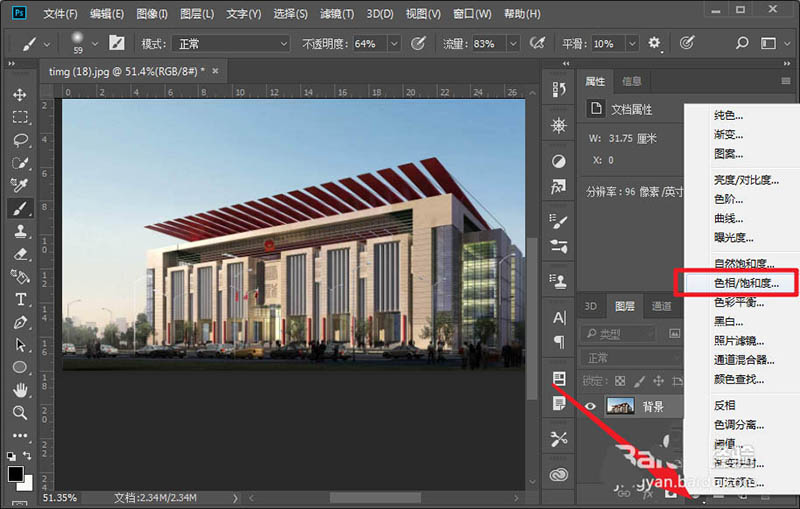Open smoothing options gear

[654, 43]
